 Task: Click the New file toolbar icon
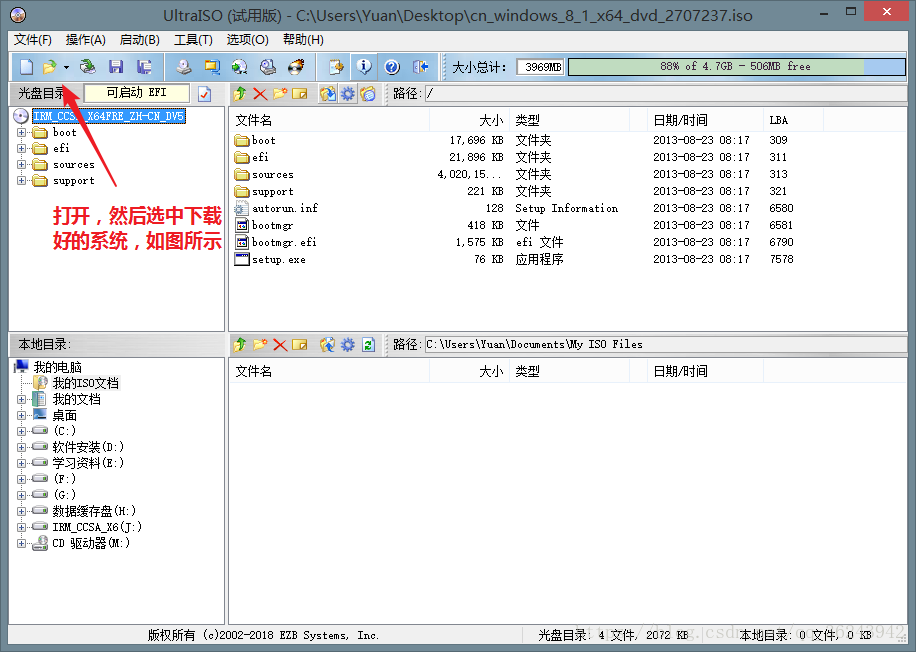pos(26,67)
